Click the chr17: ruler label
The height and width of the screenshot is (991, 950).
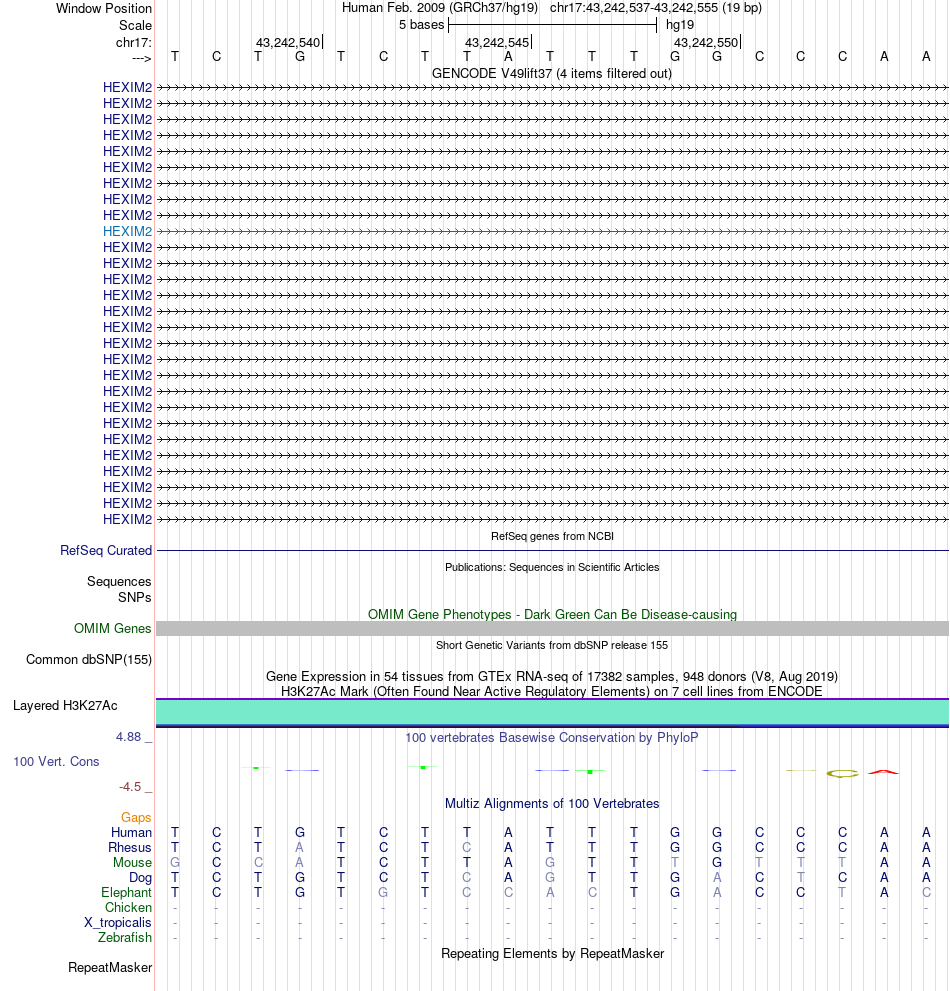click(133, 42)
